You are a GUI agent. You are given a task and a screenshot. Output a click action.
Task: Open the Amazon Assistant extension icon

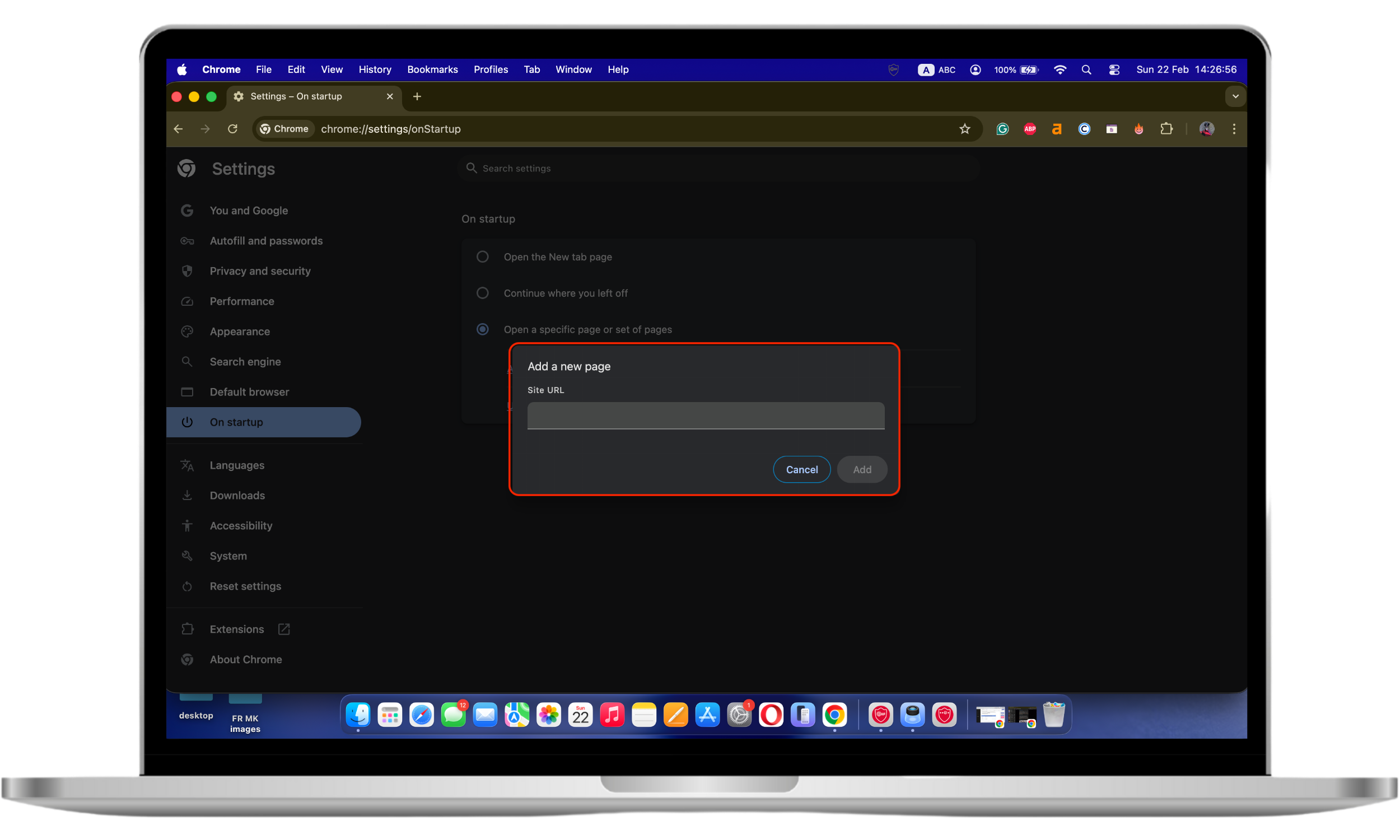pyautogui.click(x=1056, y=128)
